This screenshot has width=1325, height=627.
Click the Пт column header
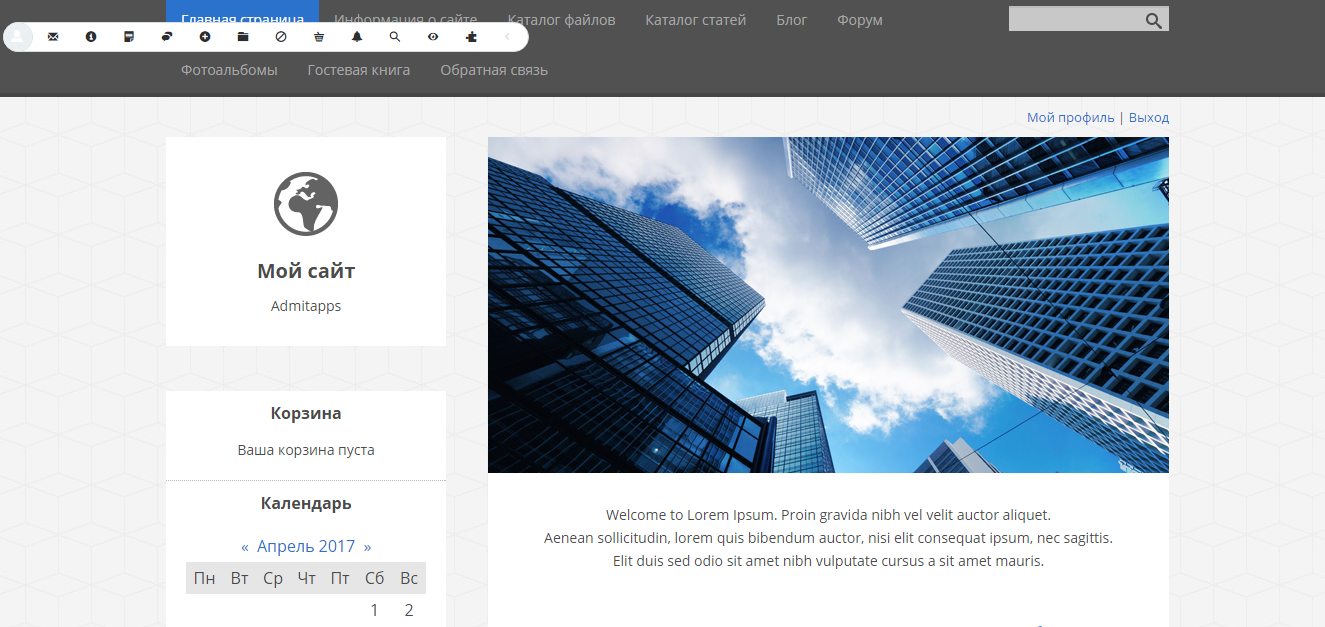point(341,578)
